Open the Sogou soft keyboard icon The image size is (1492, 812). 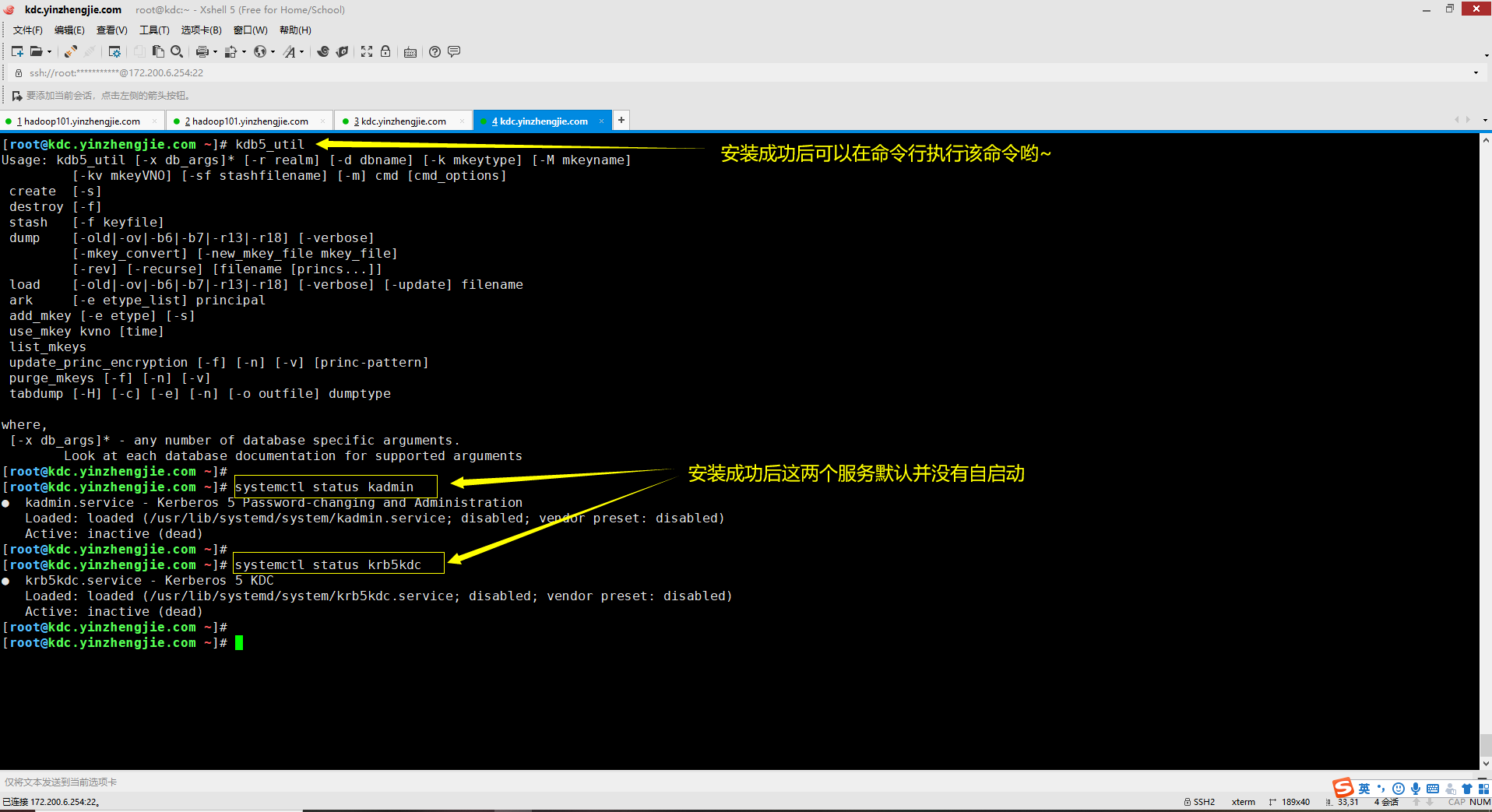(x=1433, y=789)
